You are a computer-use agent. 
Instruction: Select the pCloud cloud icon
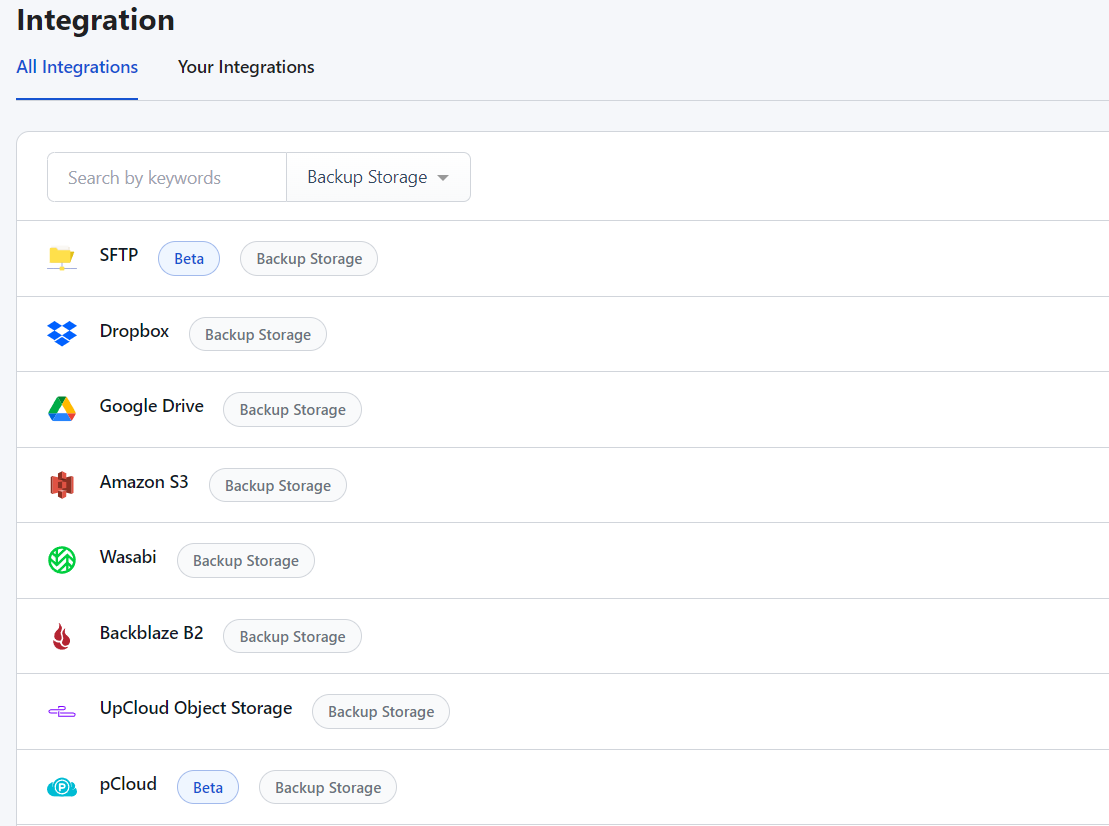tap(62, 786)
